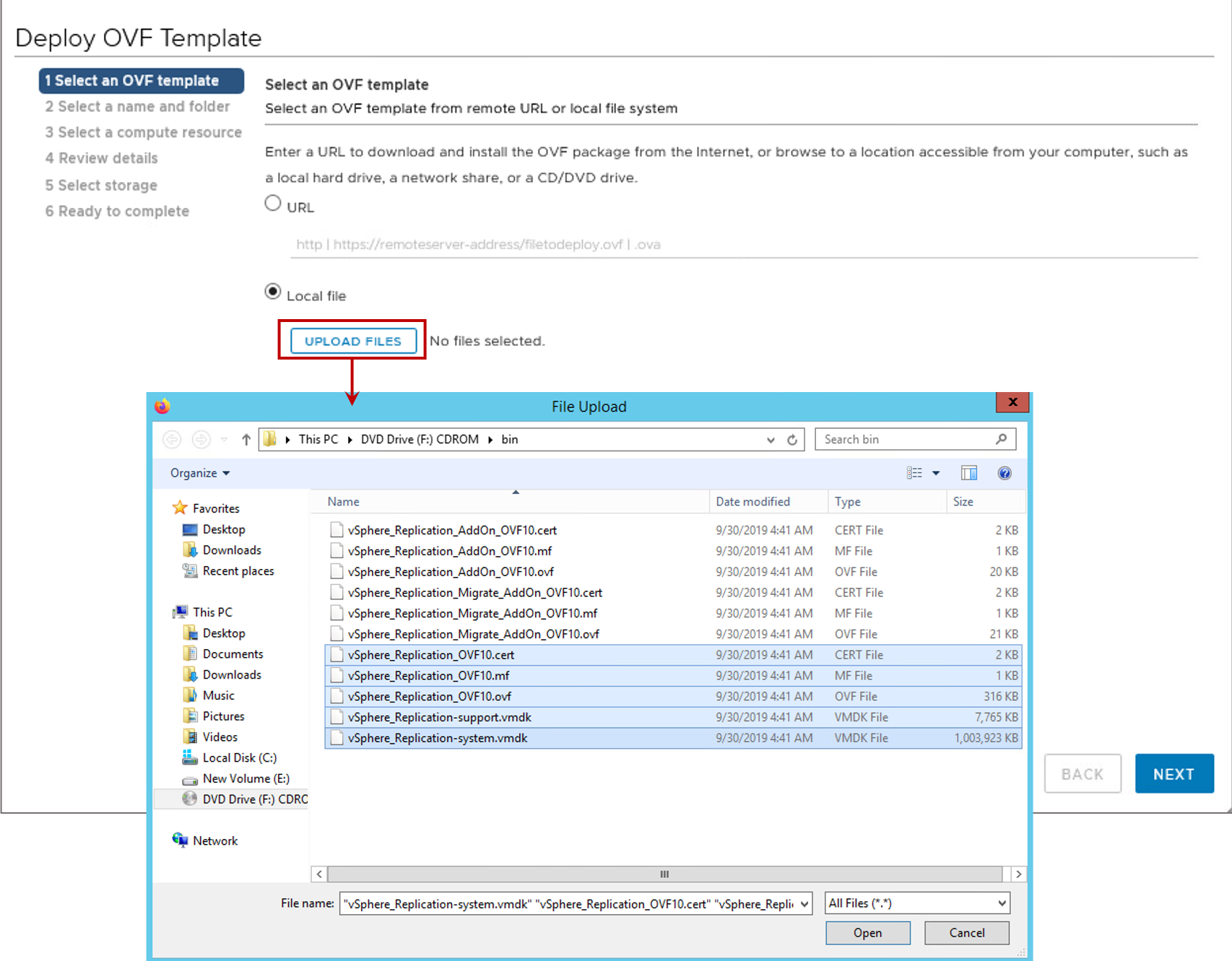Open recent locations dropdown arrow
This screenshot has width=1232, height=961.
click(225, 439)
